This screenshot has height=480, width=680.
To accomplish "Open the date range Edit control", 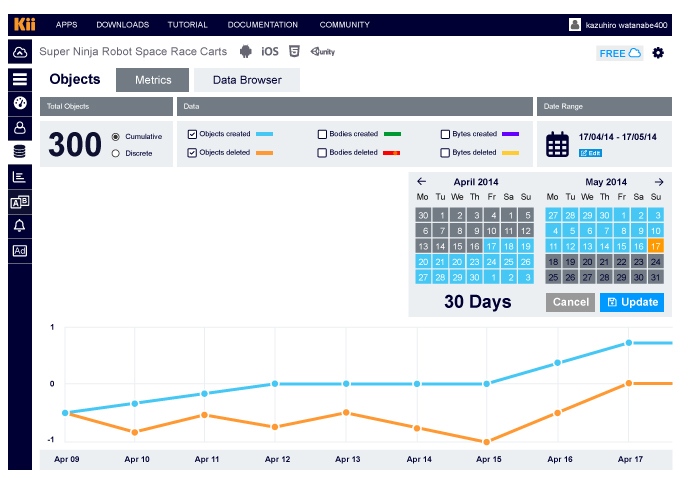I will pos(590,153).
